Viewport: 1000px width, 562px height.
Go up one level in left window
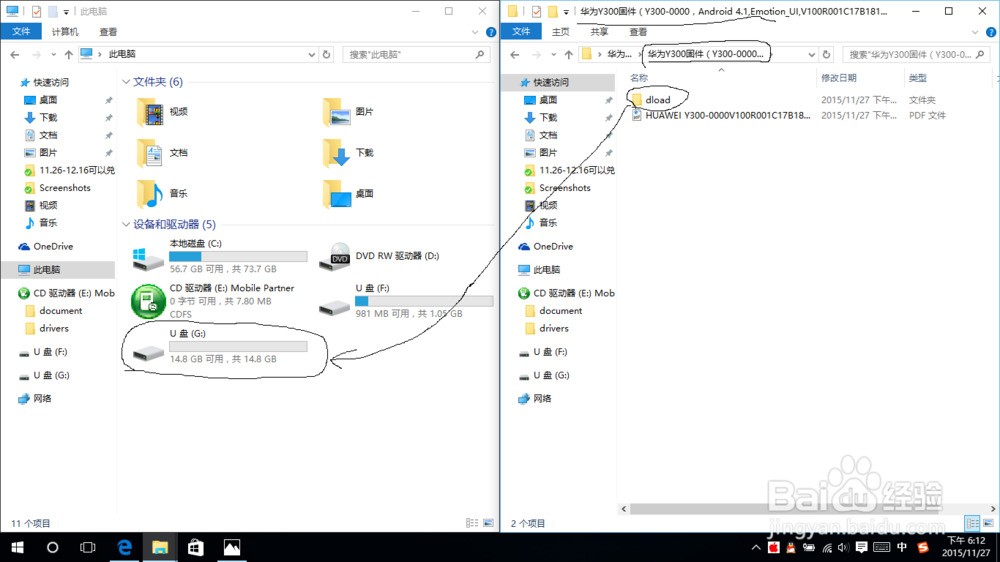pyautogui.click(x=68, y=54)
